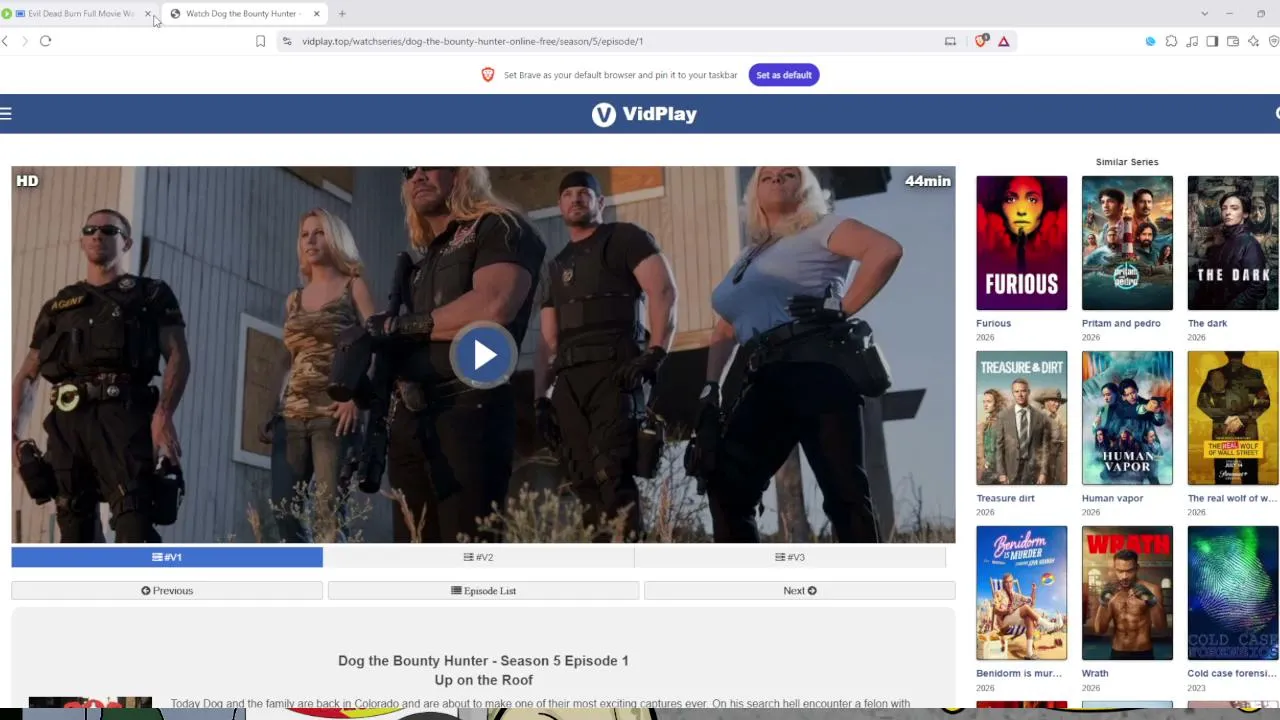Open the Brave VPN shield icon
Viewport: 1280px width, 720px height.
(1273, 41)
